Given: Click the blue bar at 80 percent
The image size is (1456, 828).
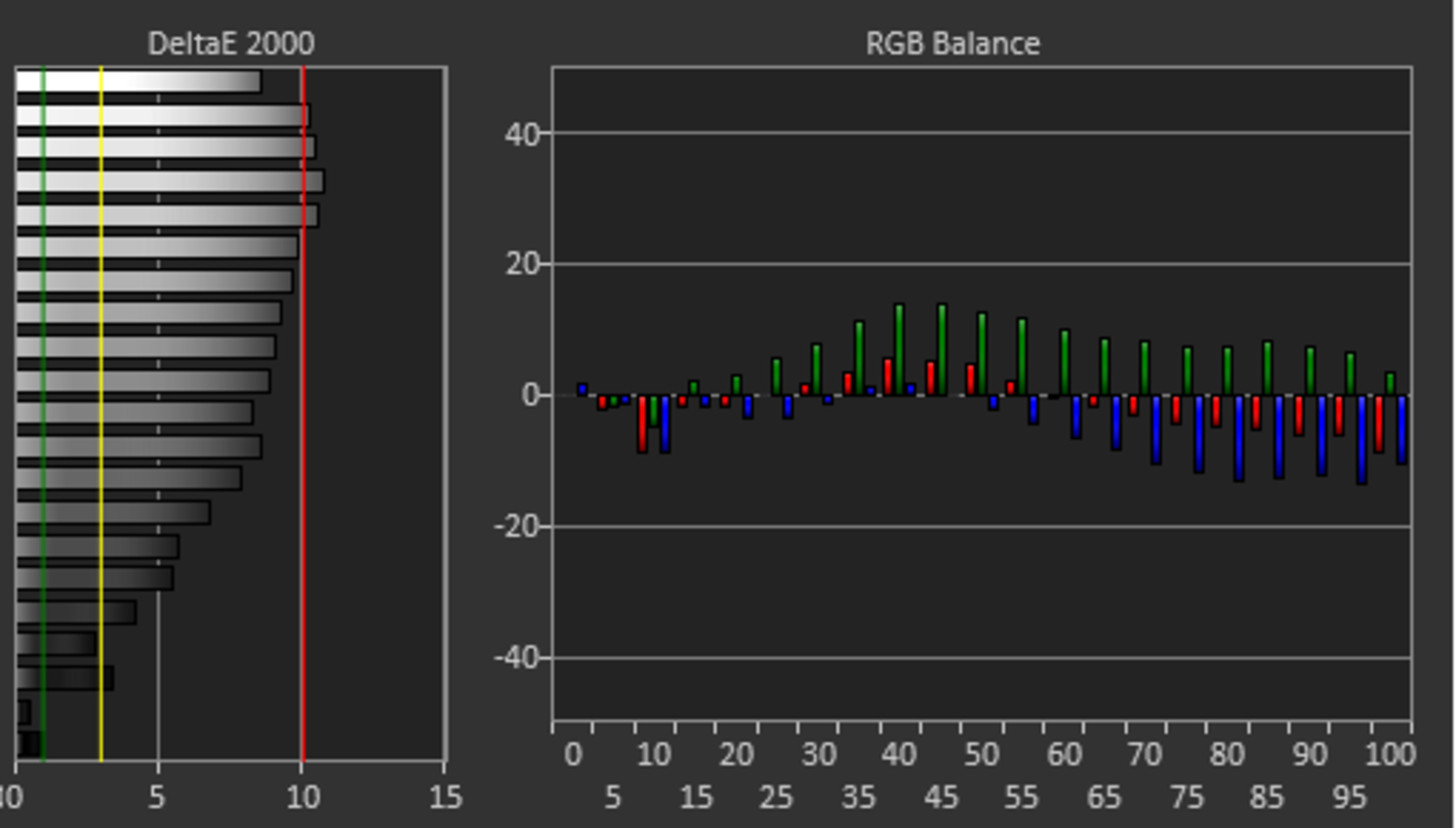Looking at the screenshot, I should (x=1239, y=438).
